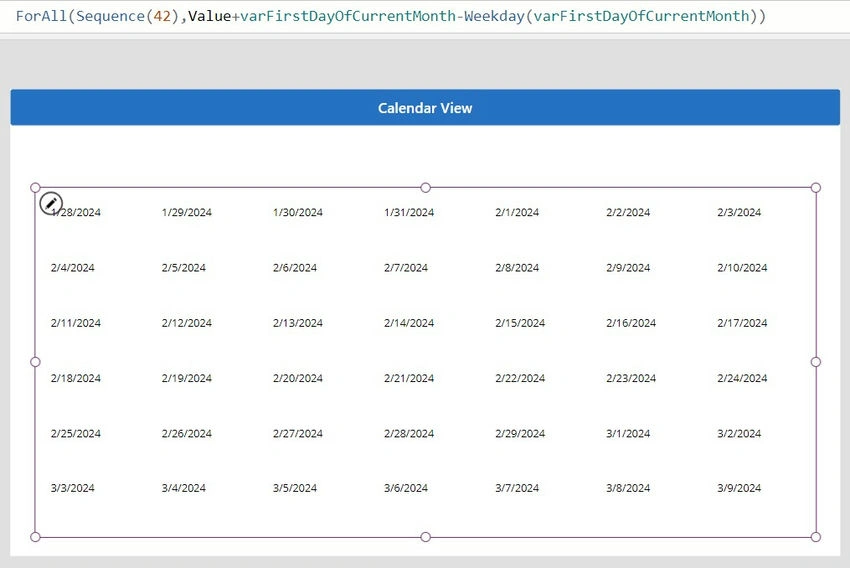
Task: Click the 2/6/2024 date cell
Action: (x=295, y=268)
